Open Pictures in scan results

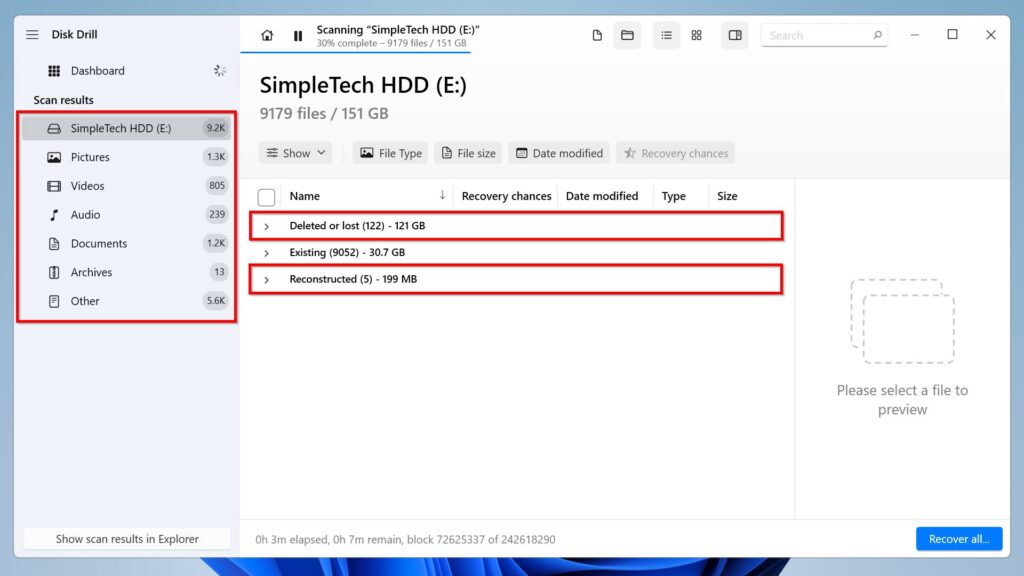(90, 157)
